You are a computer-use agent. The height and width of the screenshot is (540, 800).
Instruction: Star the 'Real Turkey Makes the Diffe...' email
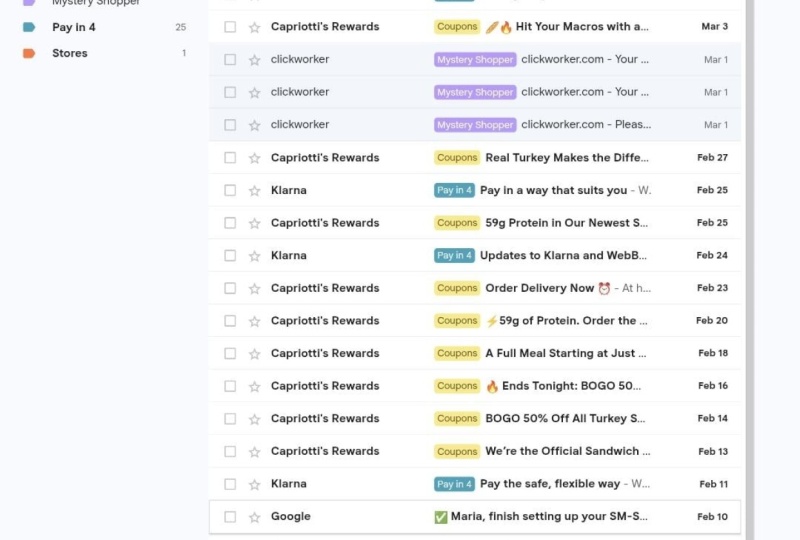pos(255,158)
